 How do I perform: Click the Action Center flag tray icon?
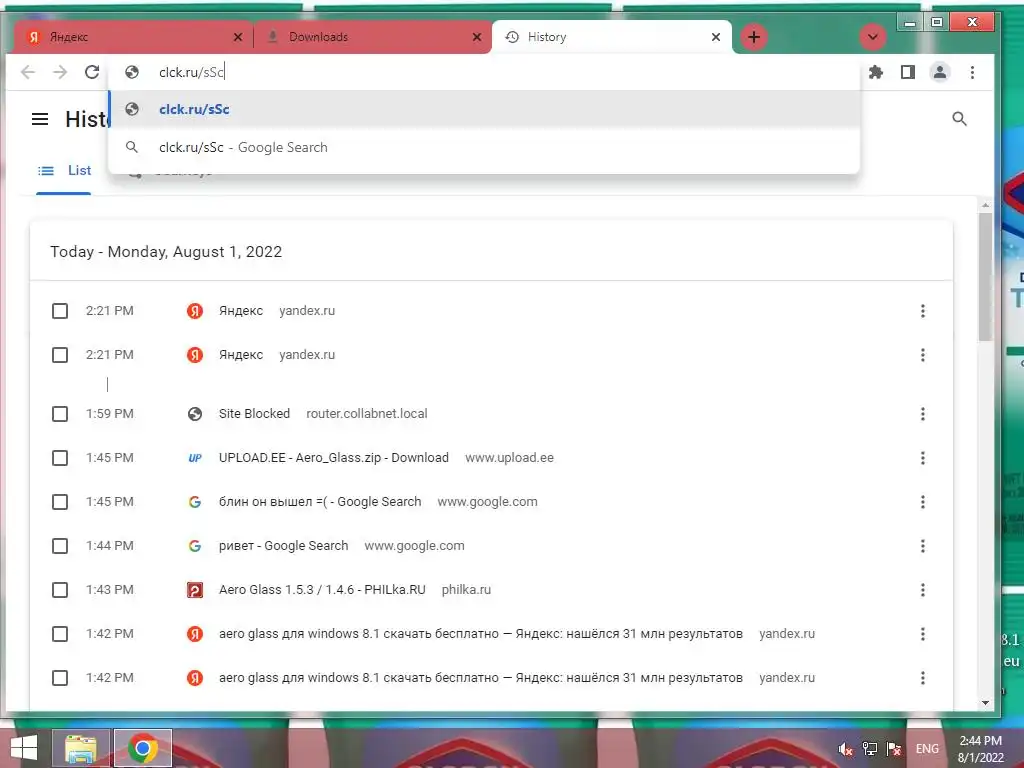[x=894, y=749]
